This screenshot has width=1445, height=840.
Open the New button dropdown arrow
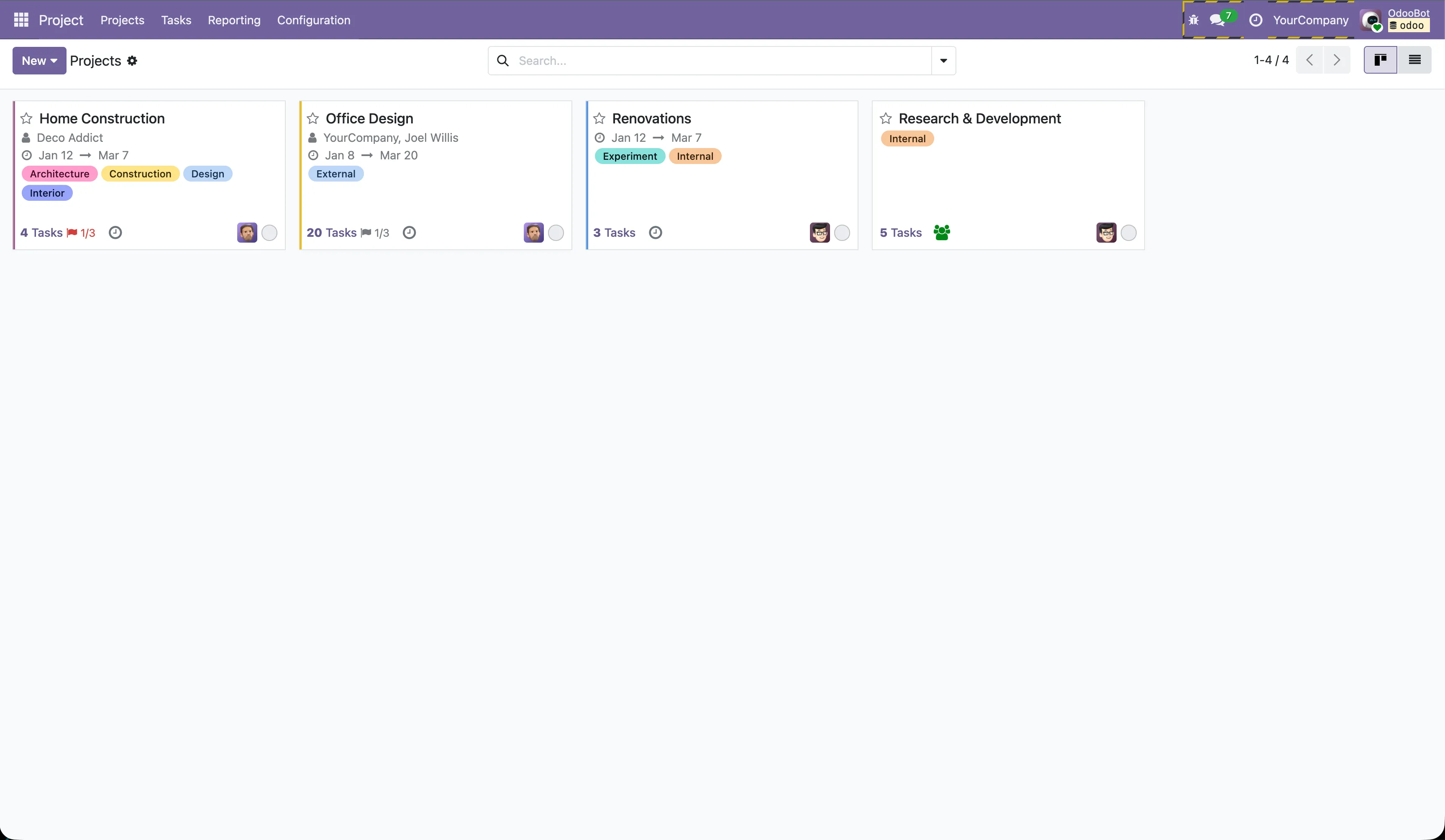point(54,60)
